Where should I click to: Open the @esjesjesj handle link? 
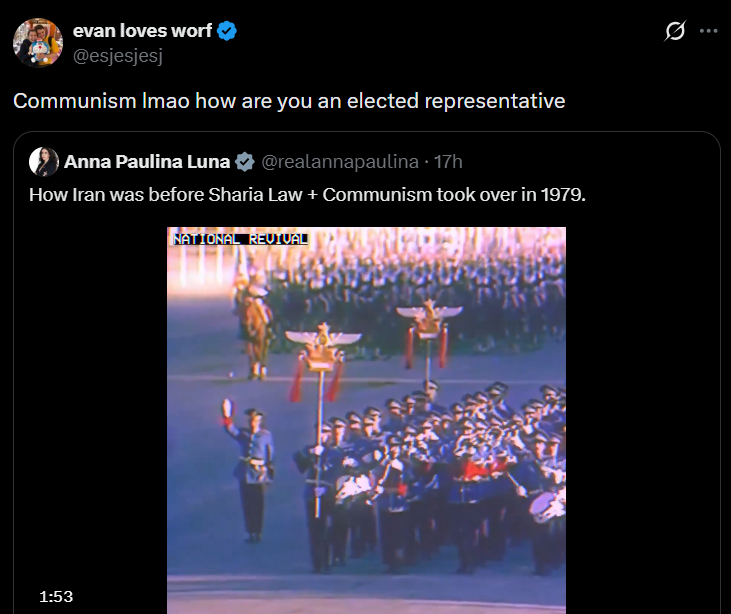tap(118, 56)
